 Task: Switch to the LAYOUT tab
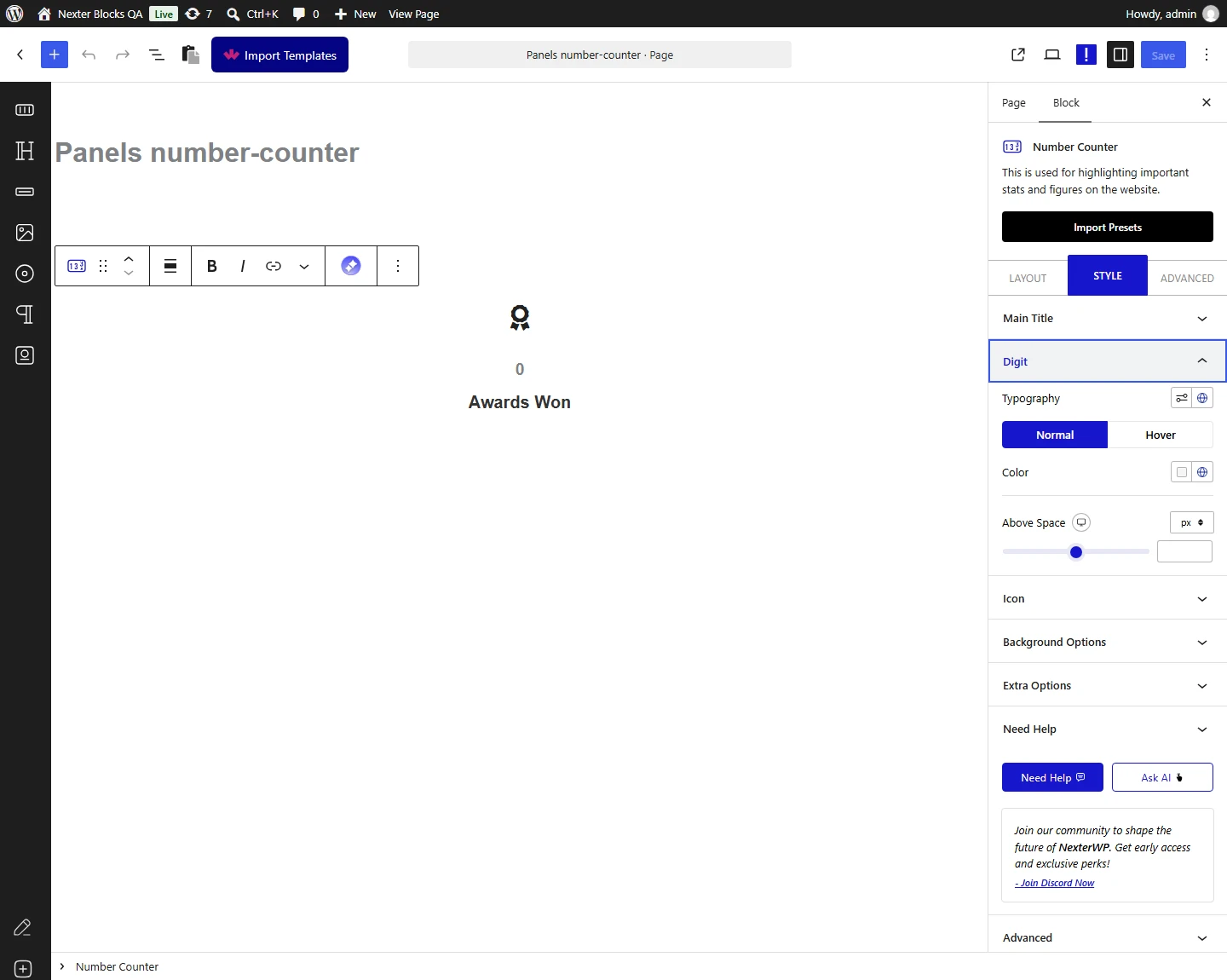[1028, 278]
